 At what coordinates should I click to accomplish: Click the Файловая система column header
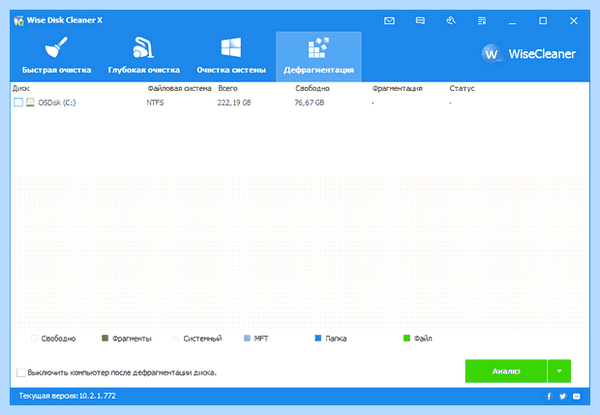(x=179, y=88)
